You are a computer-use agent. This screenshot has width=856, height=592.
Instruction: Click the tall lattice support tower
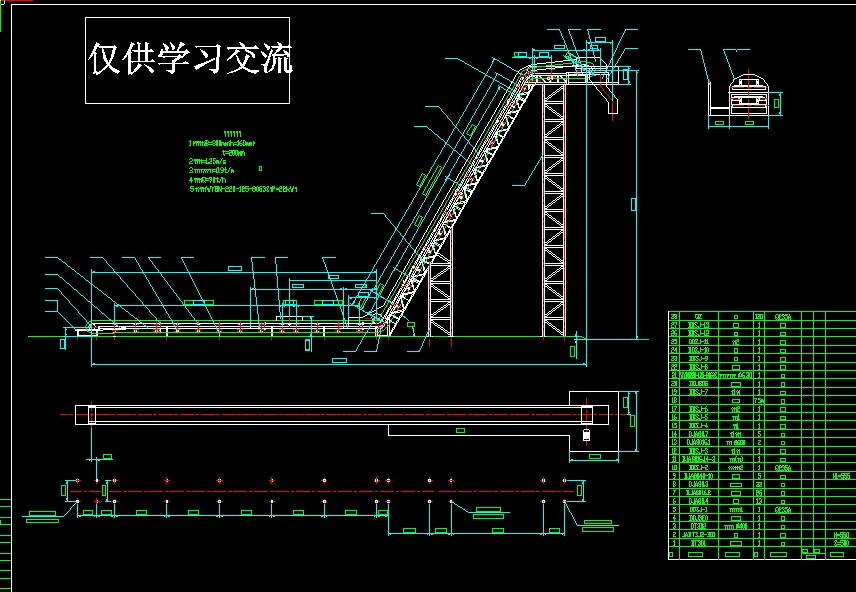coord(554,210)
